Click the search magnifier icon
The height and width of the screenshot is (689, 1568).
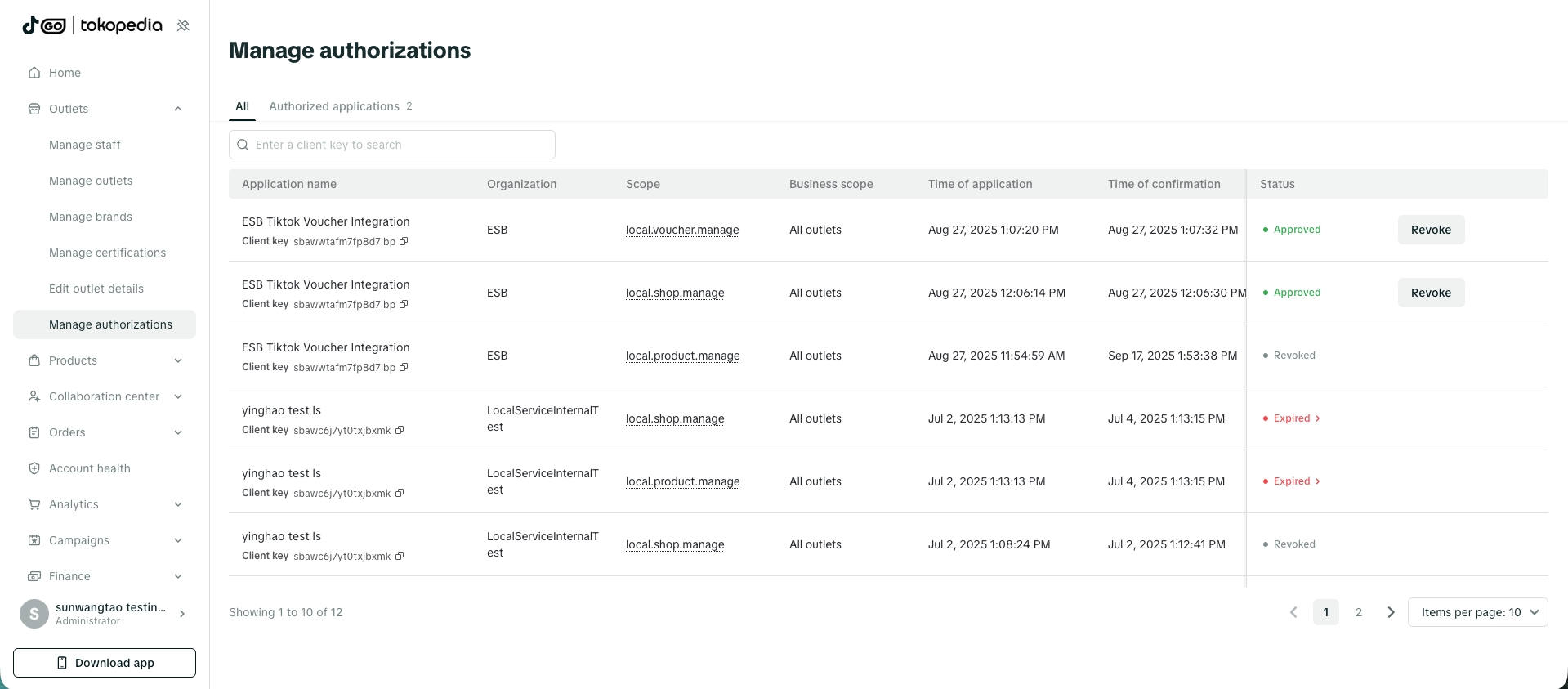(243, 145)
